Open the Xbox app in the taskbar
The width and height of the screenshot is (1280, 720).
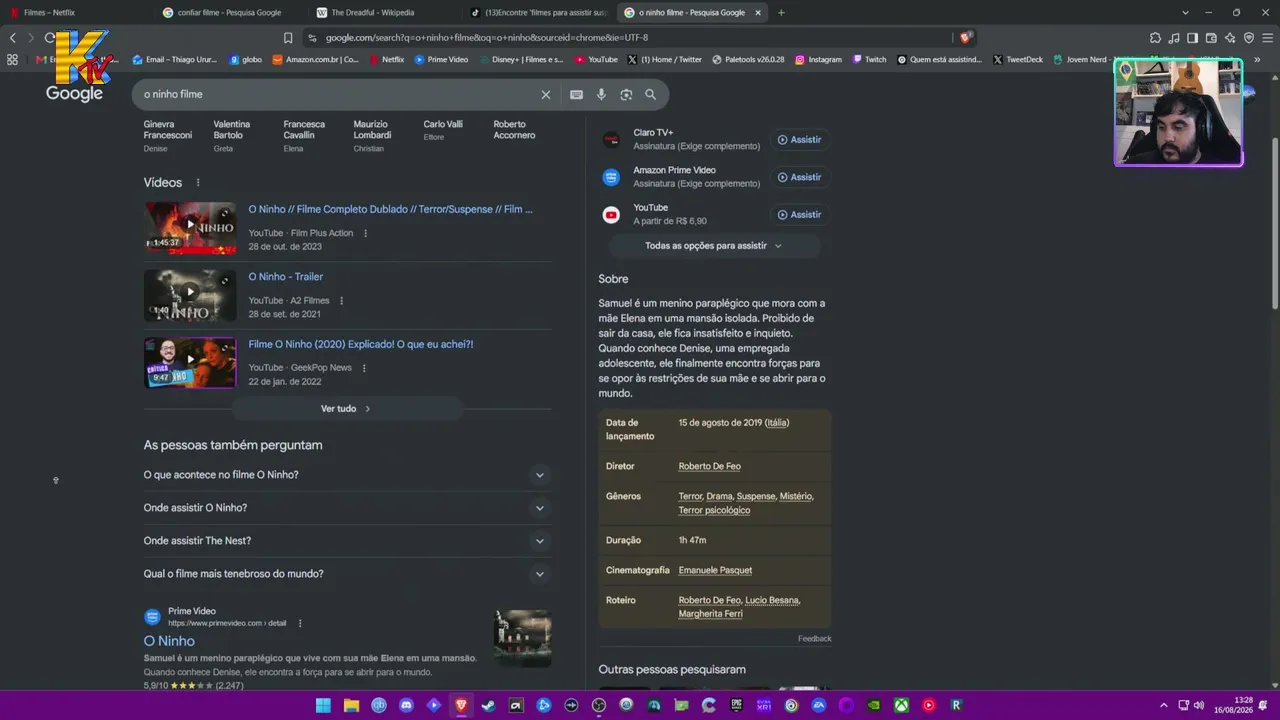click(901, 705)
